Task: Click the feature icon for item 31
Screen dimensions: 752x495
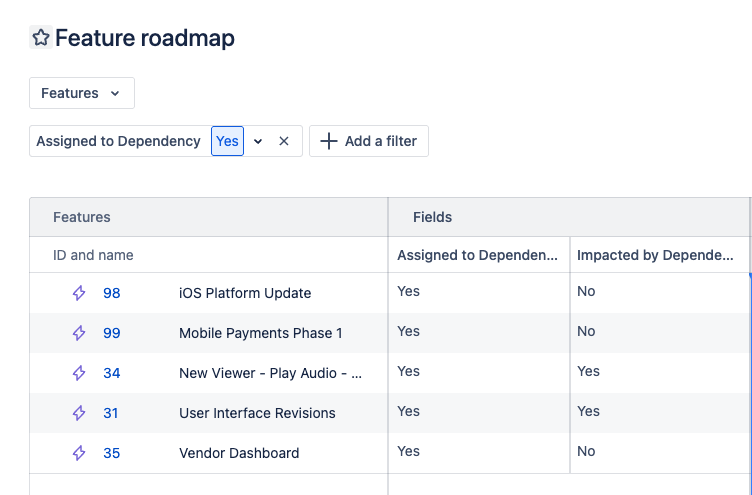Action: click(x=79, y=413)
